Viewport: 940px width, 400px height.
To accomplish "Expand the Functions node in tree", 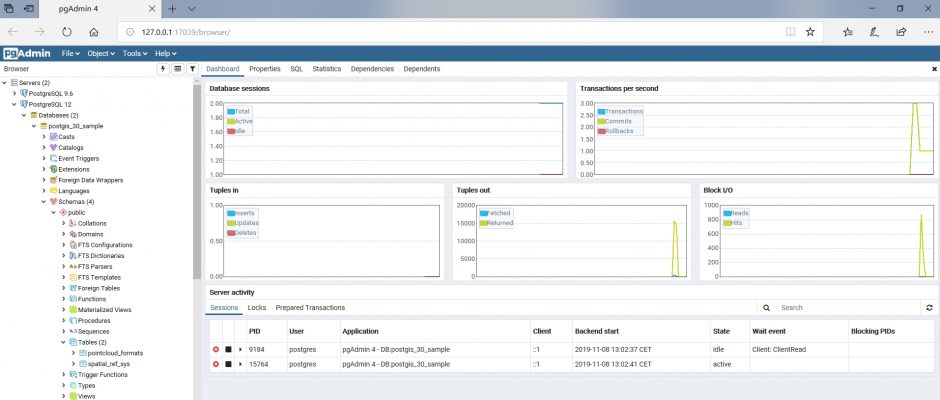I will click(x=65, y=298).
